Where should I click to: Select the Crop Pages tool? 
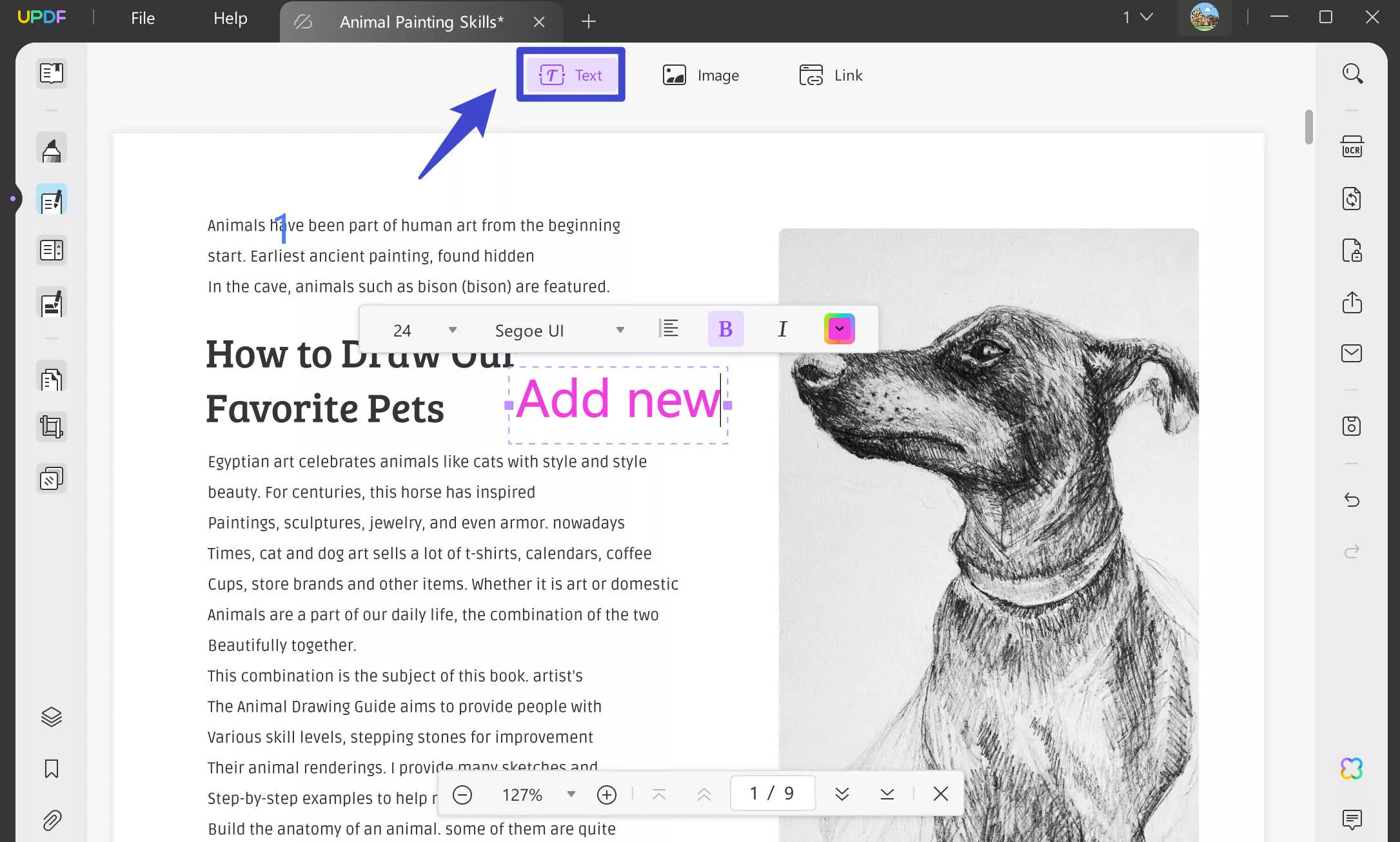(x=52, y=427)
